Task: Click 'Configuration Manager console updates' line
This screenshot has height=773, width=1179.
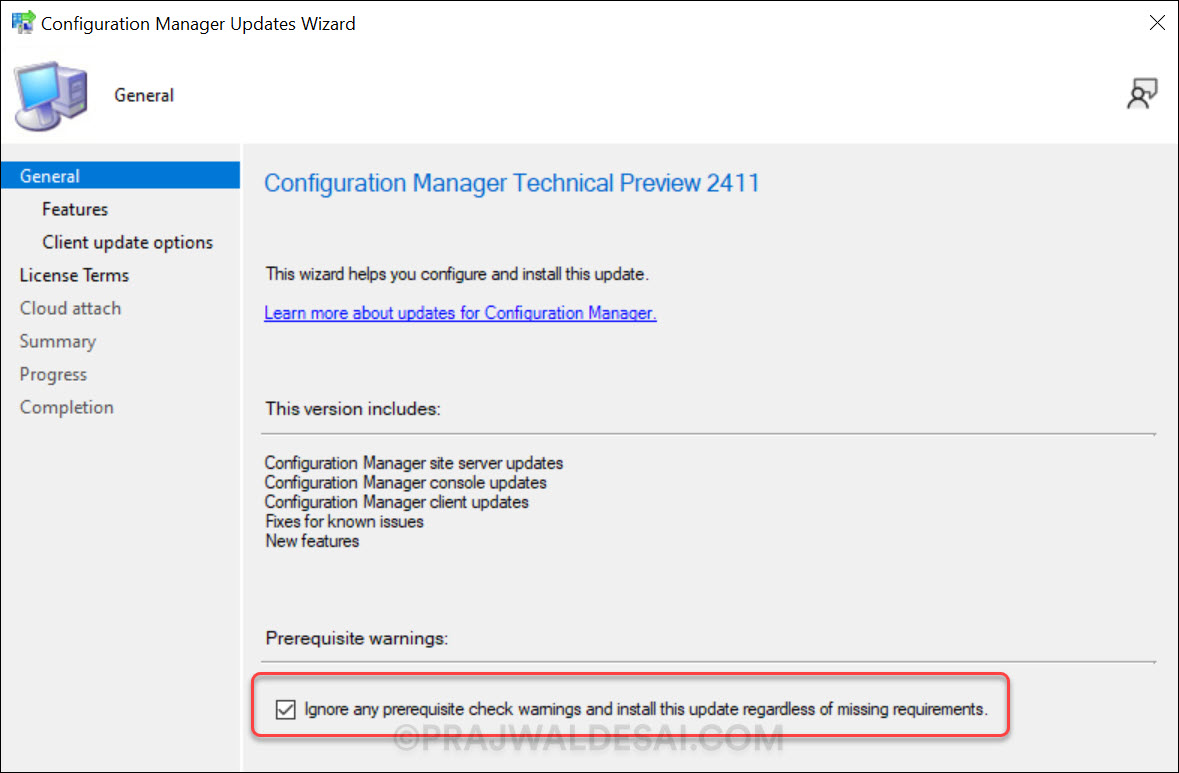Action: (406, 482)
